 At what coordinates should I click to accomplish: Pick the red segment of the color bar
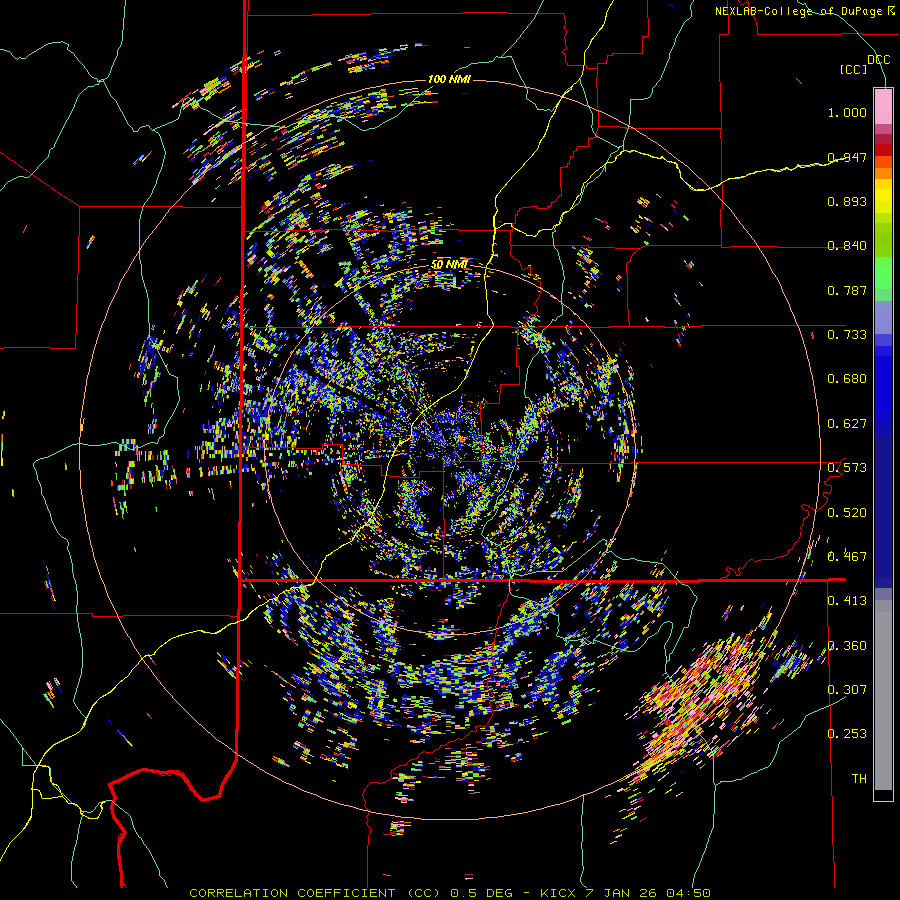[x=883, y=149]
